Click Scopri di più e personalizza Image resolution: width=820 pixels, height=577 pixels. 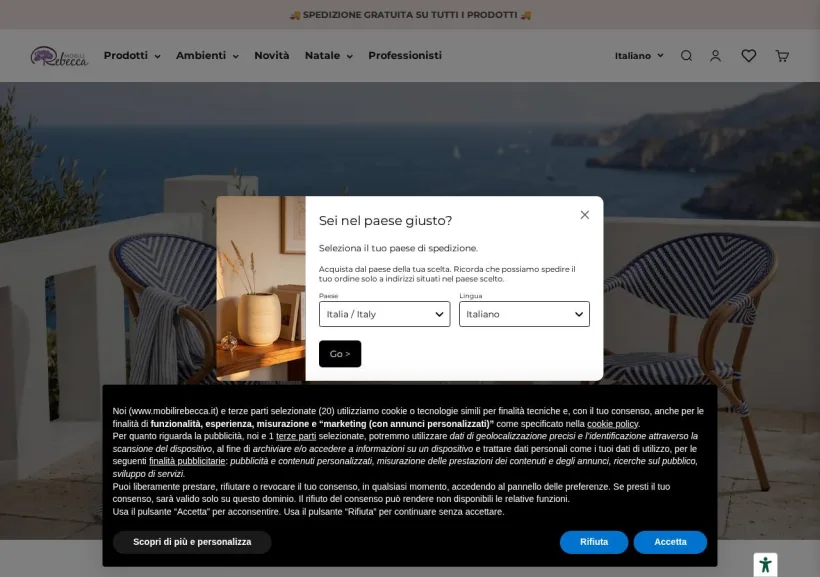192,542
